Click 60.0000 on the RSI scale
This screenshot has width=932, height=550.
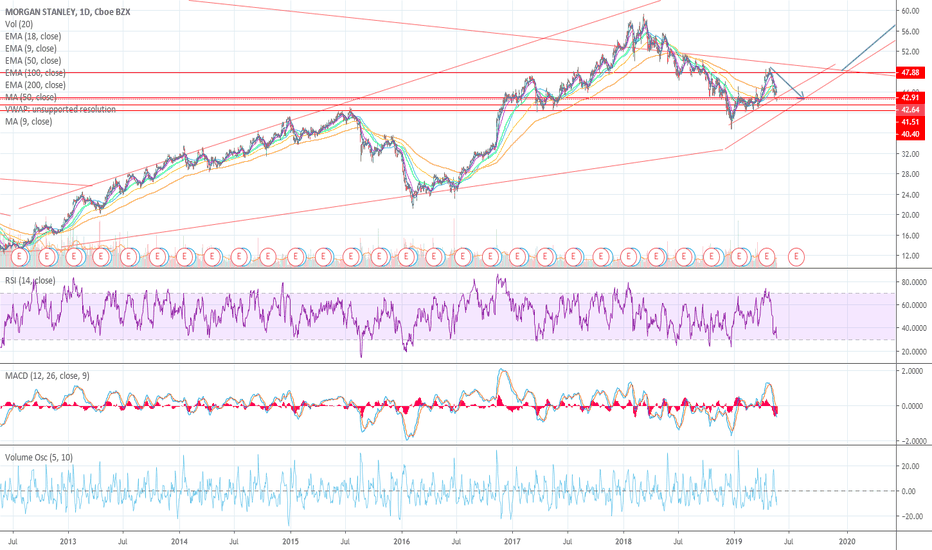914,305
